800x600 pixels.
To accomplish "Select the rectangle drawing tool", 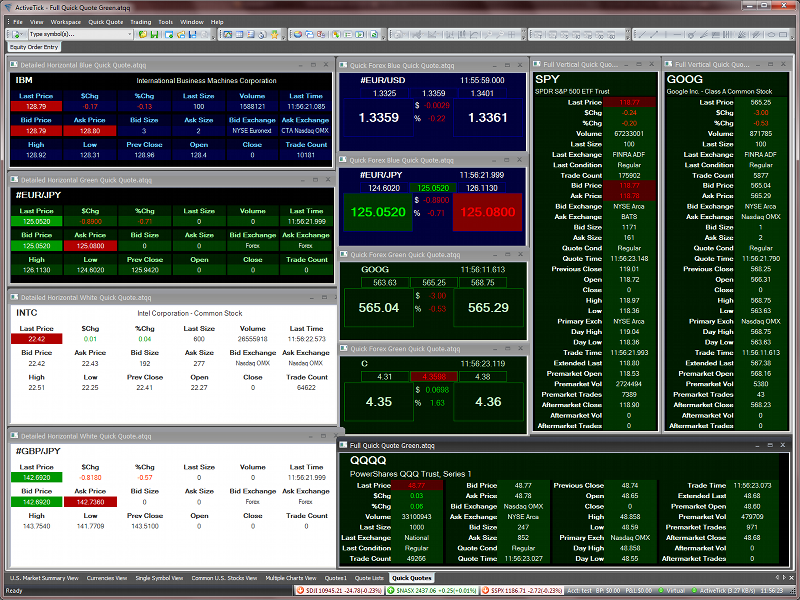I will pyautogui.click(x=783, y=34).
